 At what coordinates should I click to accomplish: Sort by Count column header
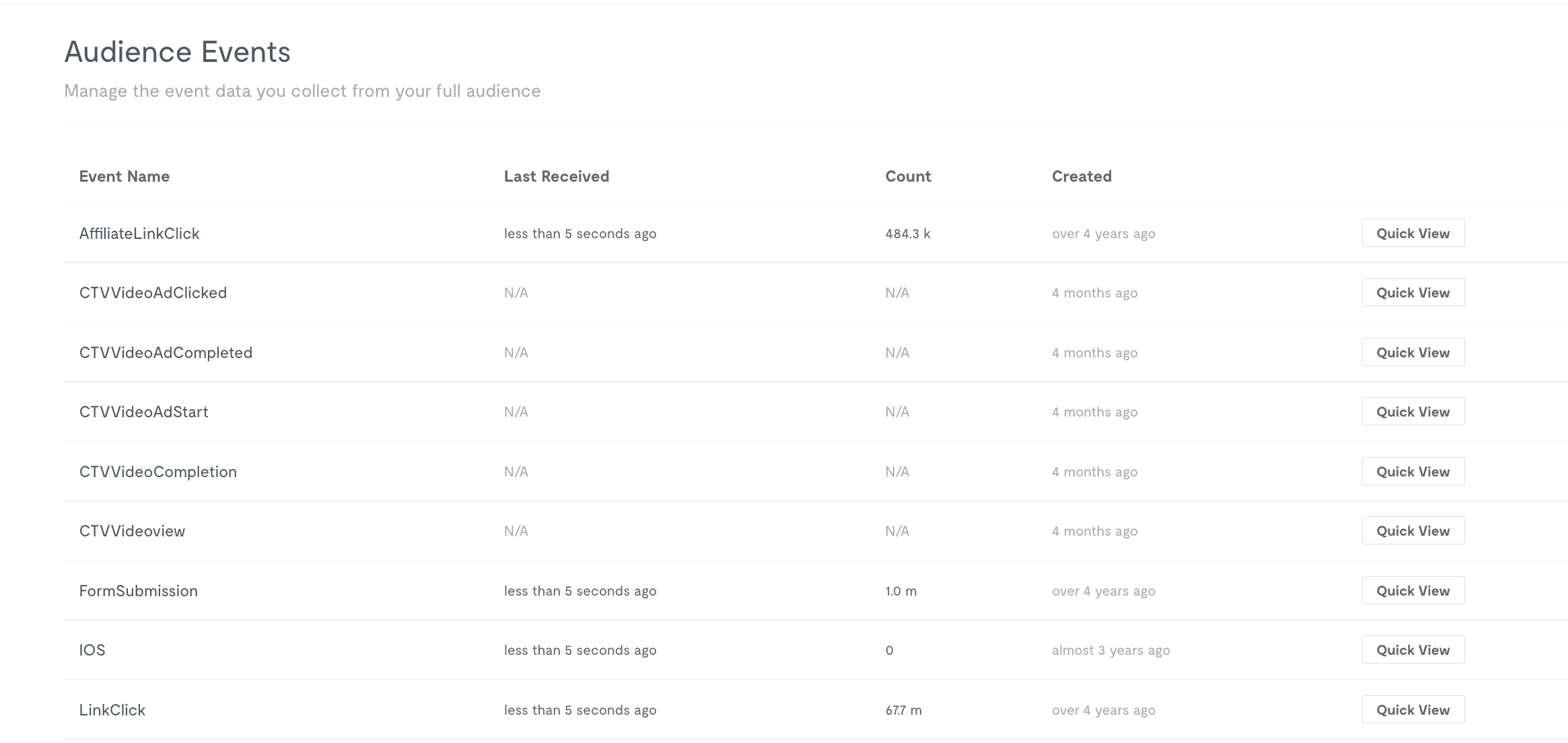908,176
